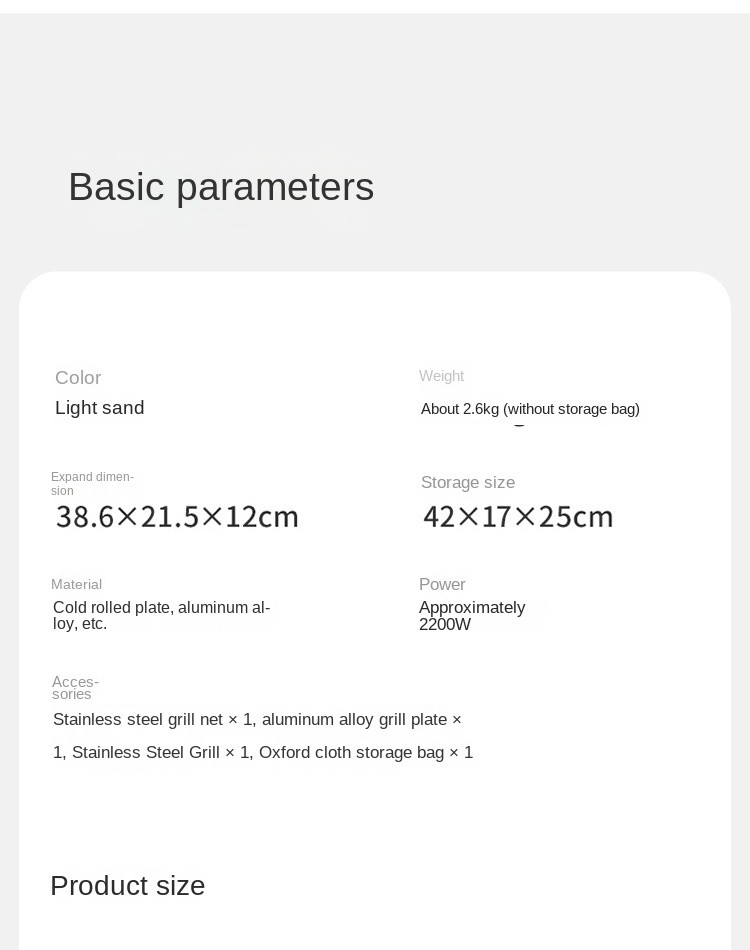Select the 'Expand dimension' label
The image size is (750, 950).
point(92,483)
